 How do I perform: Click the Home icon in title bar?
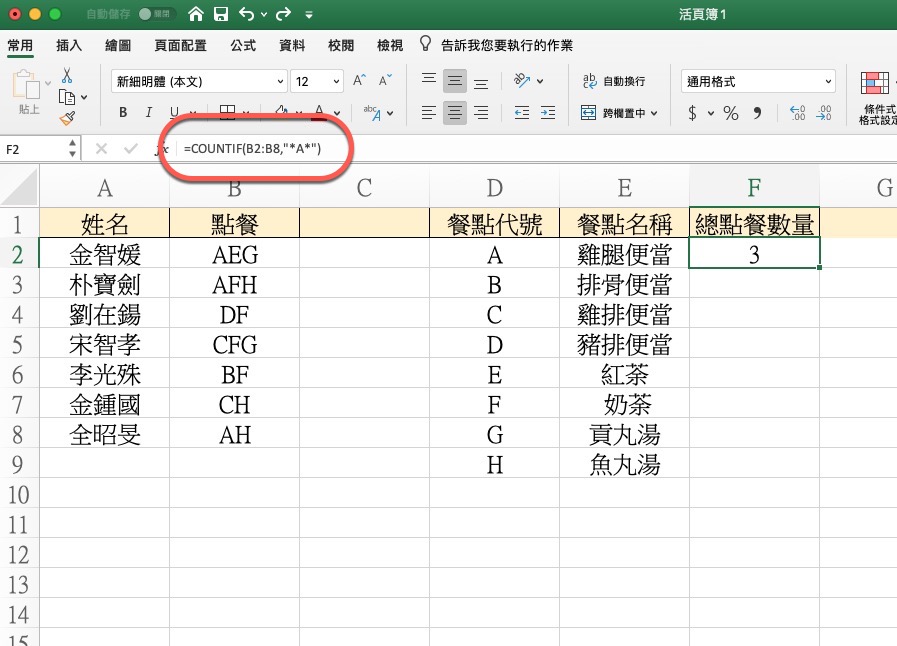coord(196,15)
